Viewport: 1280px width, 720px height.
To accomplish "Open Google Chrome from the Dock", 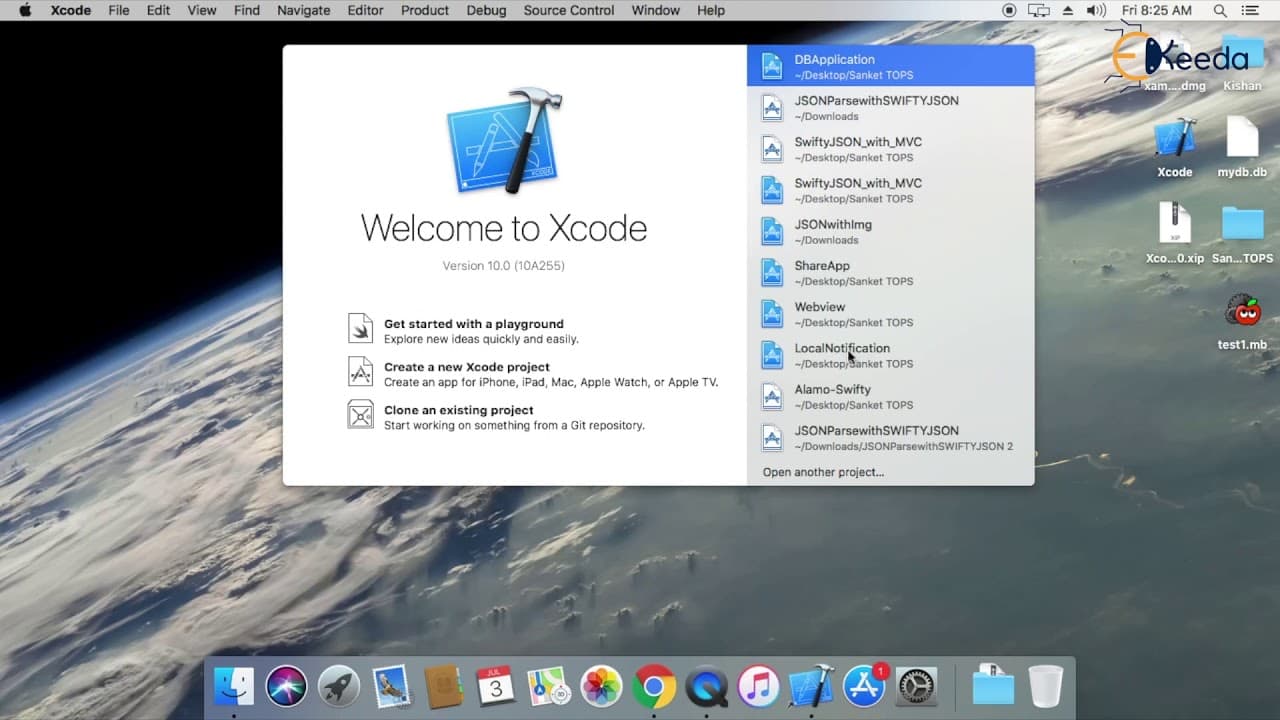I will 654,687.
